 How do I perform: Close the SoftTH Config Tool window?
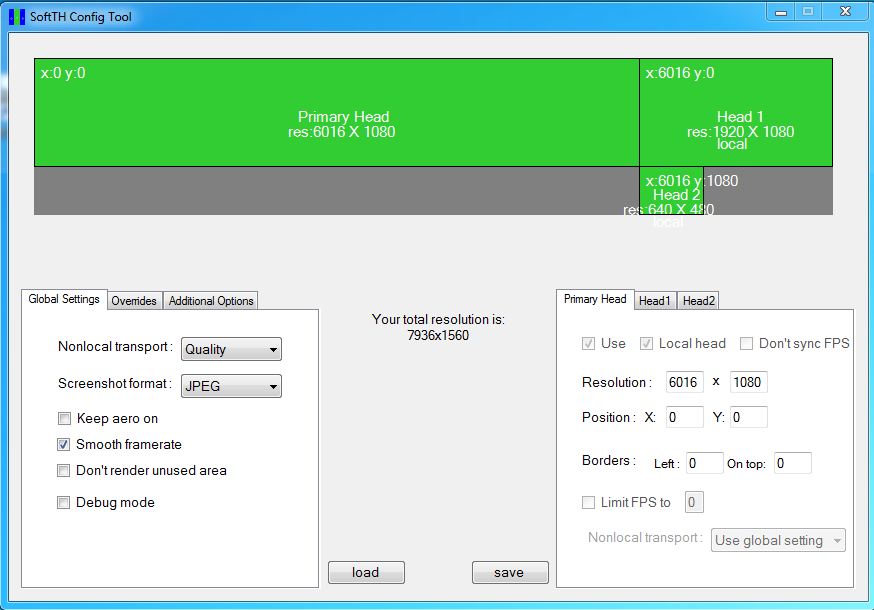(x=845, y=12)
